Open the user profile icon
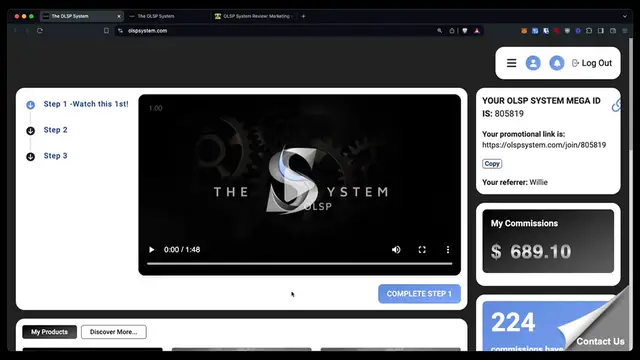 pyautogui.click(x=533, y=63)
